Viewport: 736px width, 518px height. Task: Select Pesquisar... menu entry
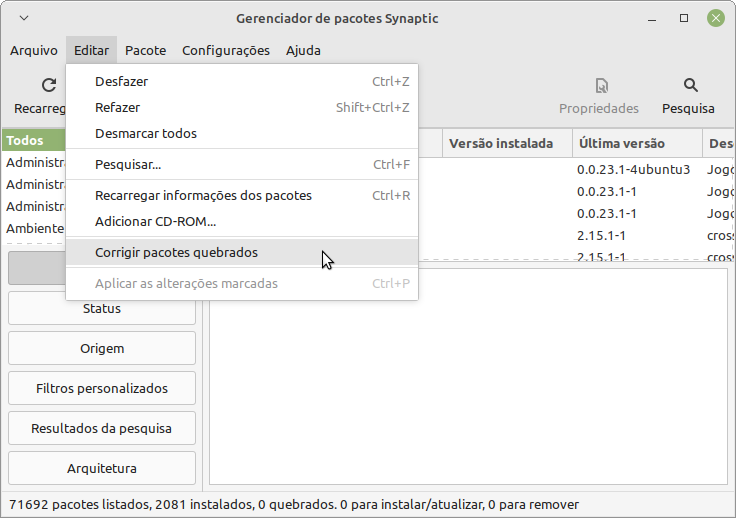click(x=242, y=164)
